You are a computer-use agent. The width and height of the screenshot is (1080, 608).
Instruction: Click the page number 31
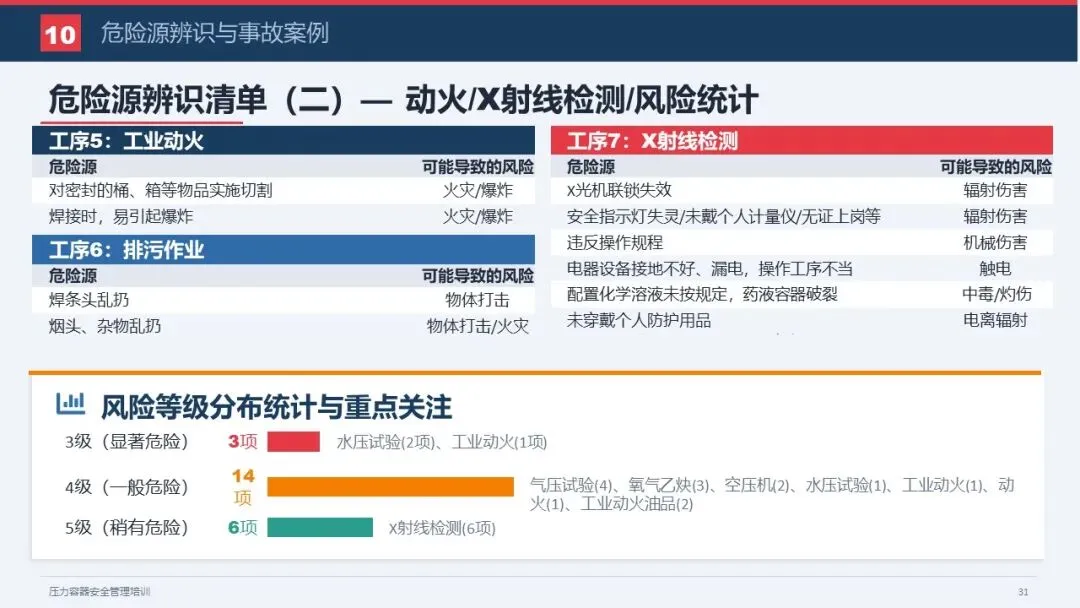(1024, 592)
